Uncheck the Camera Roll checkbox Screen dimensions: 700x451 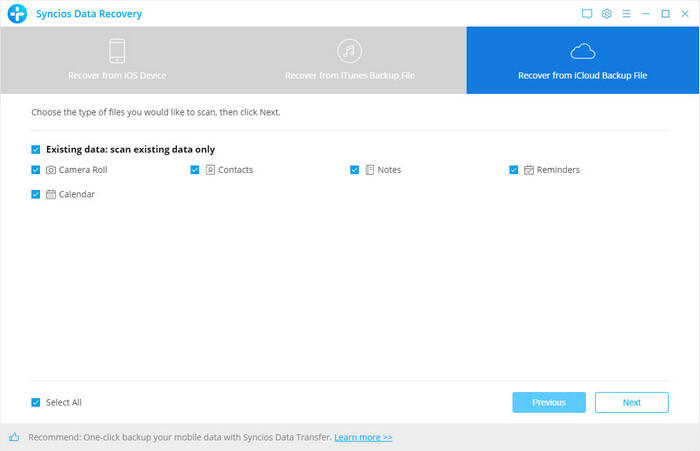tap(36, 170)
